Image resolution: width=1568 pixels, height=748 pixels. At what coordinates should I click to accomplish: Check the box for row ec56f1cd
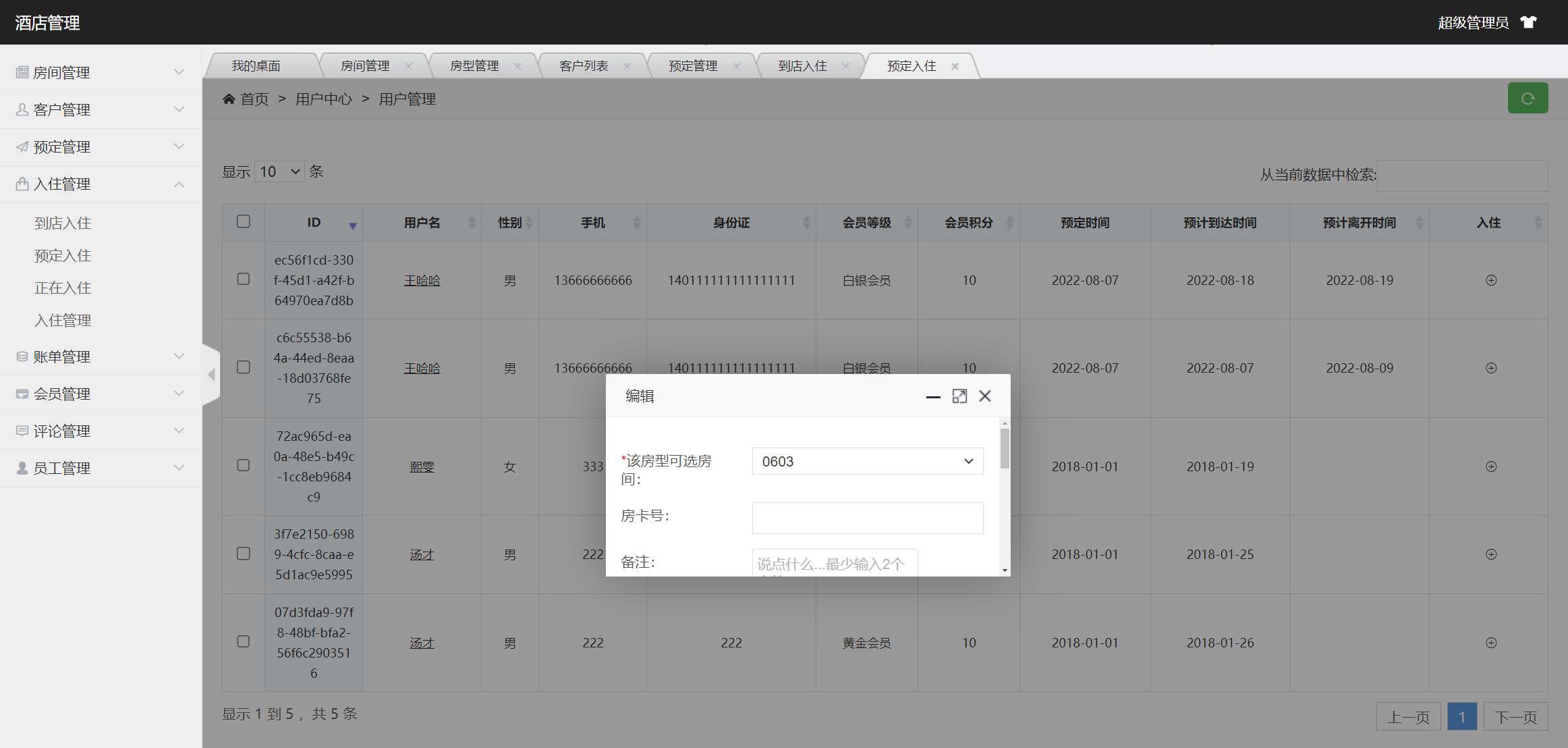coord(244,279)
